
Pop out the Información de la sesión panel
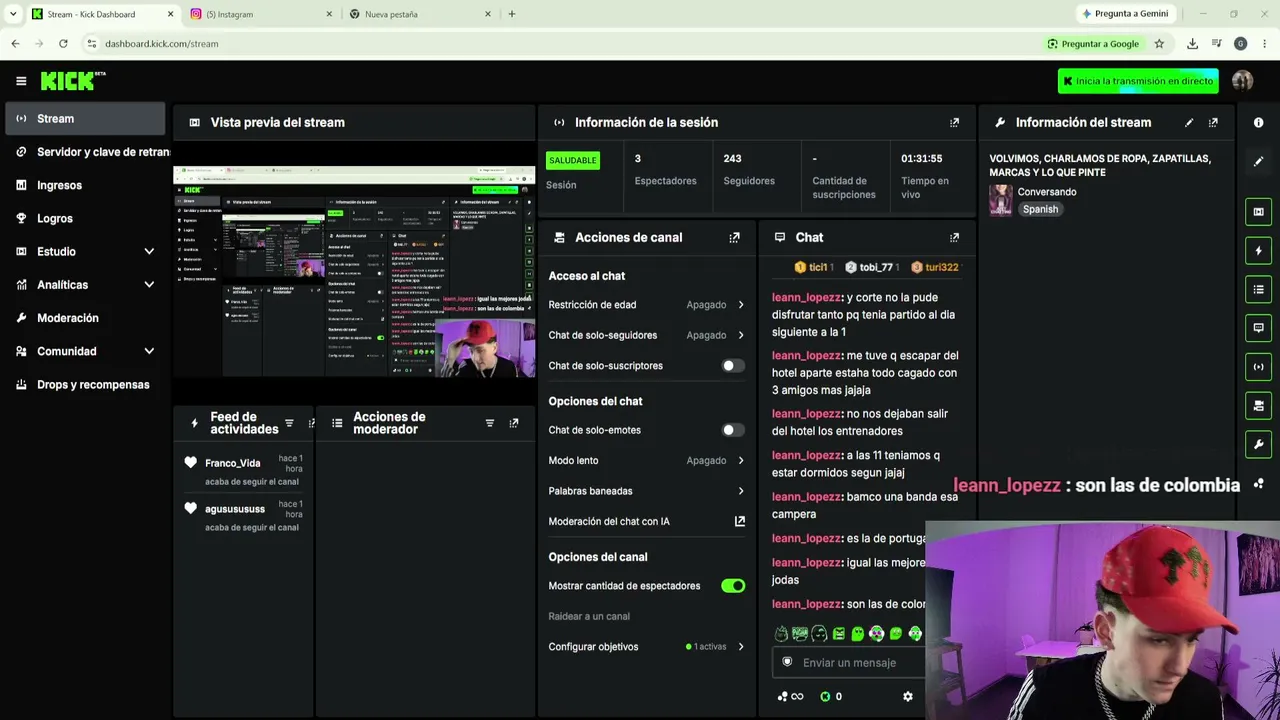954,122
